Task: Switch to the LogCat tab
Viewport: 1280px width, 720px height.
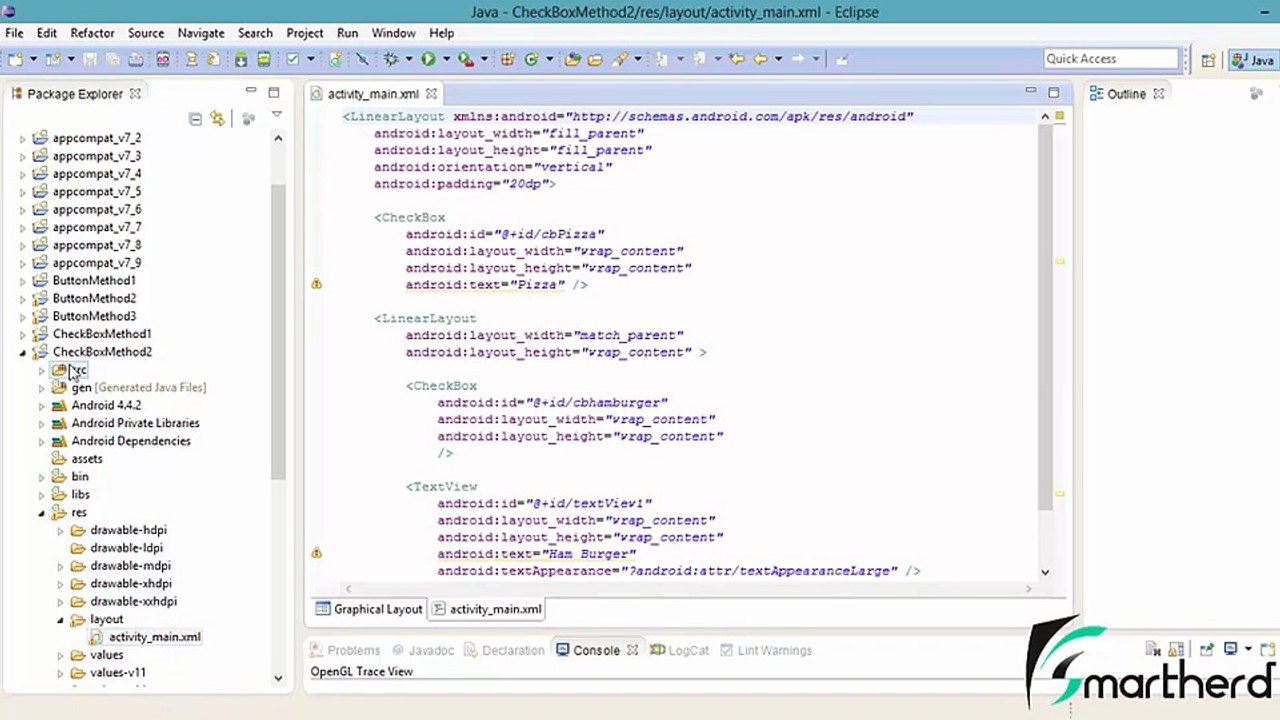Action: pos(680,650)
